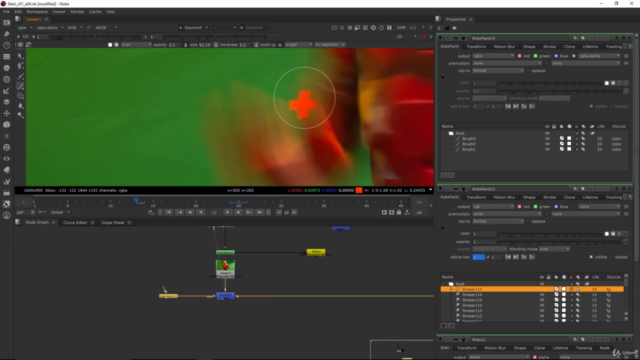Open the Stroke tab in RotoPaint13
Image resolution: width=640 pixels, height=360 pixels.
(x=549, y=47)
